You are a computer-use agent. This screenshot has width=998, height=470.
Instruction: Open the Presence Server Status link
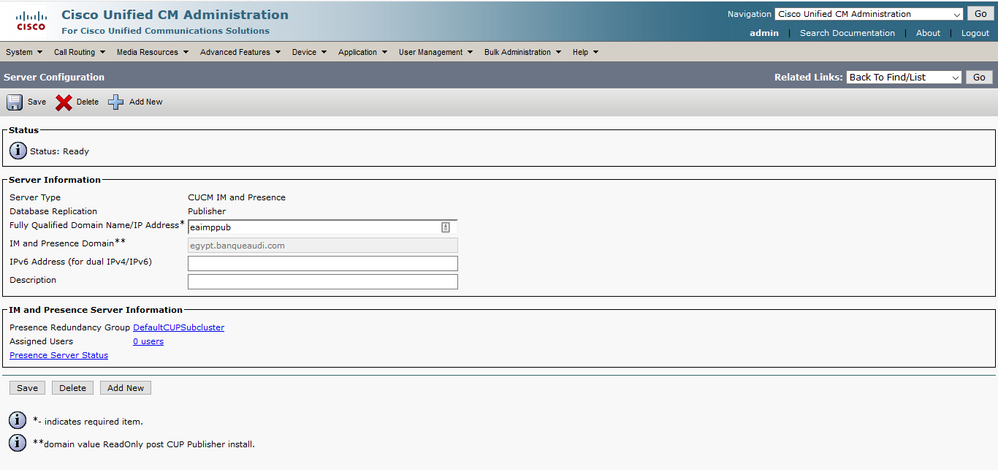[59, 355]
